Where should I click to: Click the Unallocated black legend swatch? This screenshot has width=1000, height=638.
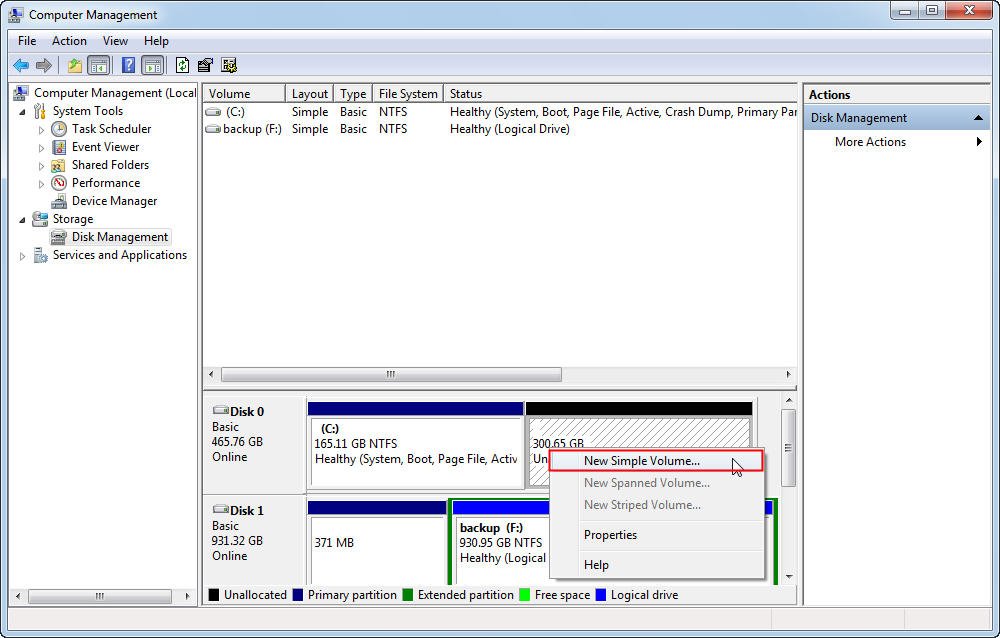point(214,595)
